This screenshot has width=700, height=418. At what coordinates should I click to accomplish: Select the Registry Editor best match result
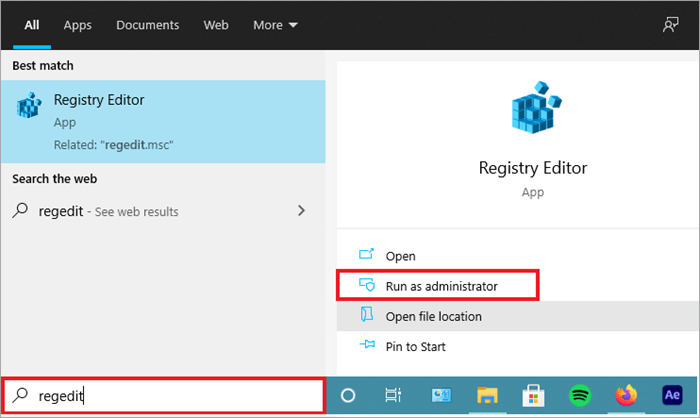pyautogui.click(x=163, y=121)
